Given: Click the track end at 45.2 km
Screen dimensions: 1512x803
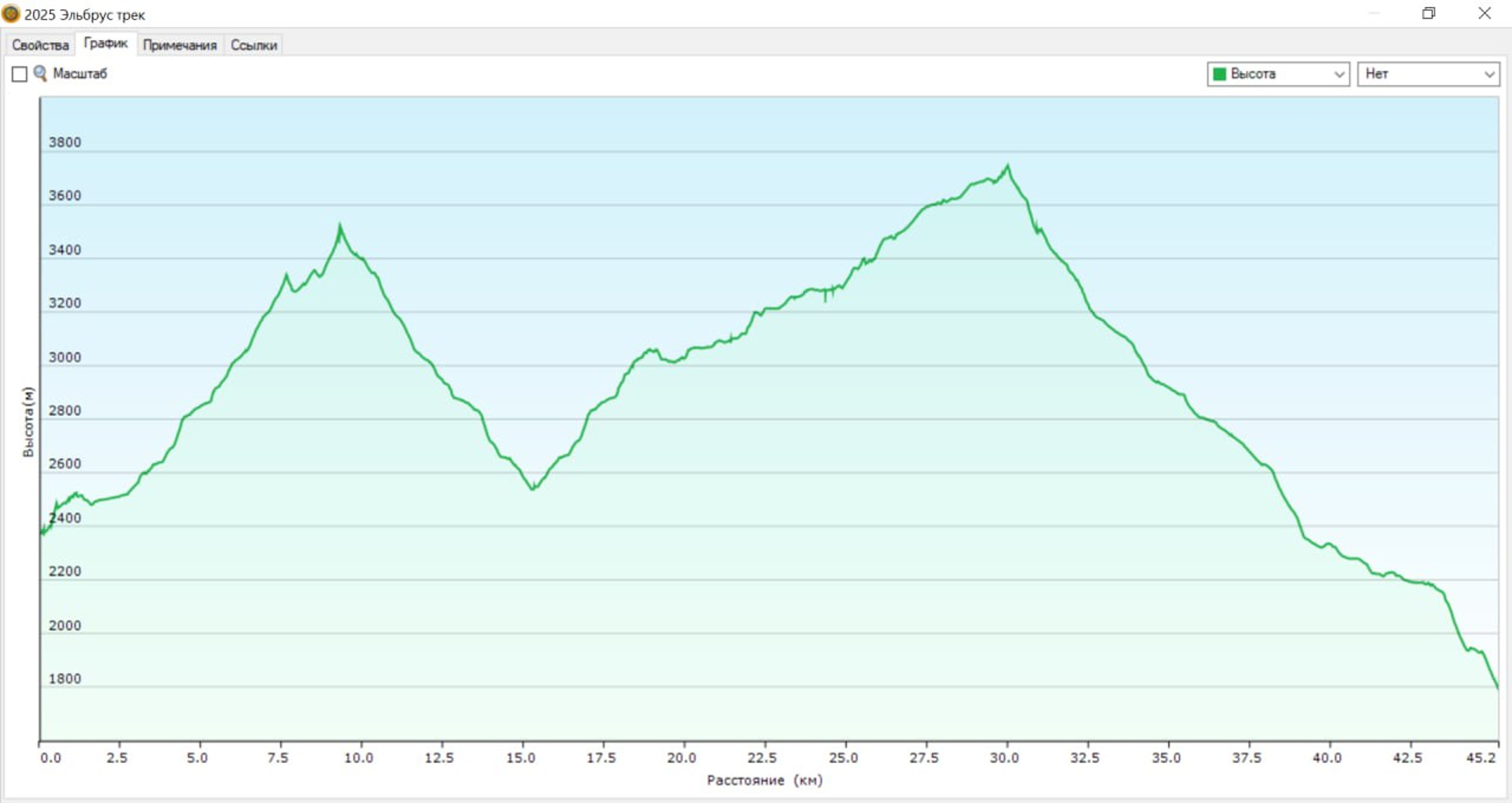Looking at the screenshot, I should pyautogui.click(x=1497, y=687).
